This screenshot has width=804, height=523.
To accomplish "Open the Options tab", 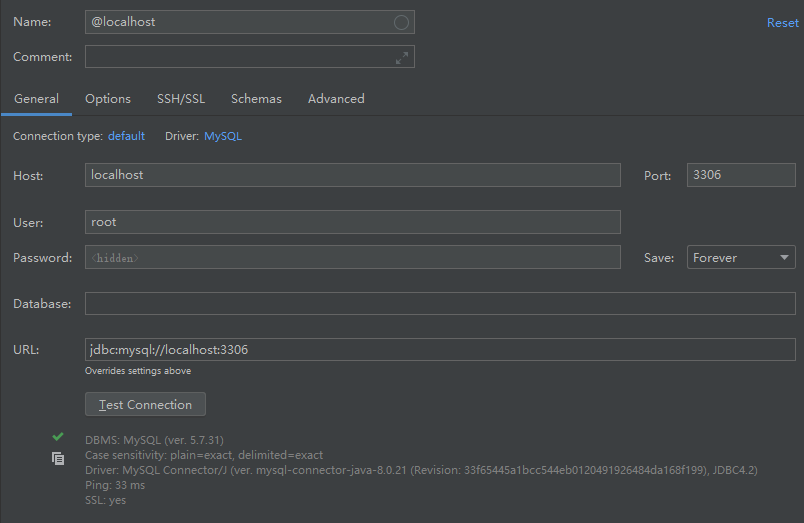I will (x=108, y=99).
